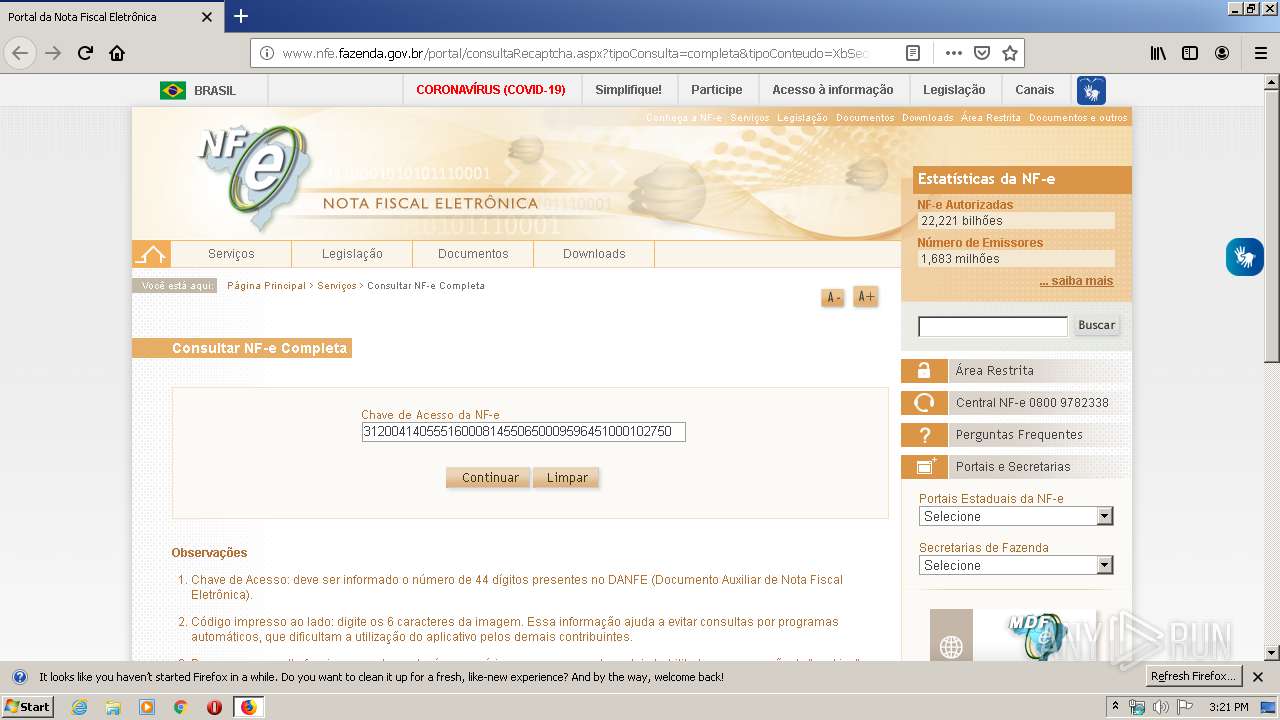The height and width of the screenshot is (720, 1280).
Task: Open the Firefox account icon
Action: [x=1222, y=53]
